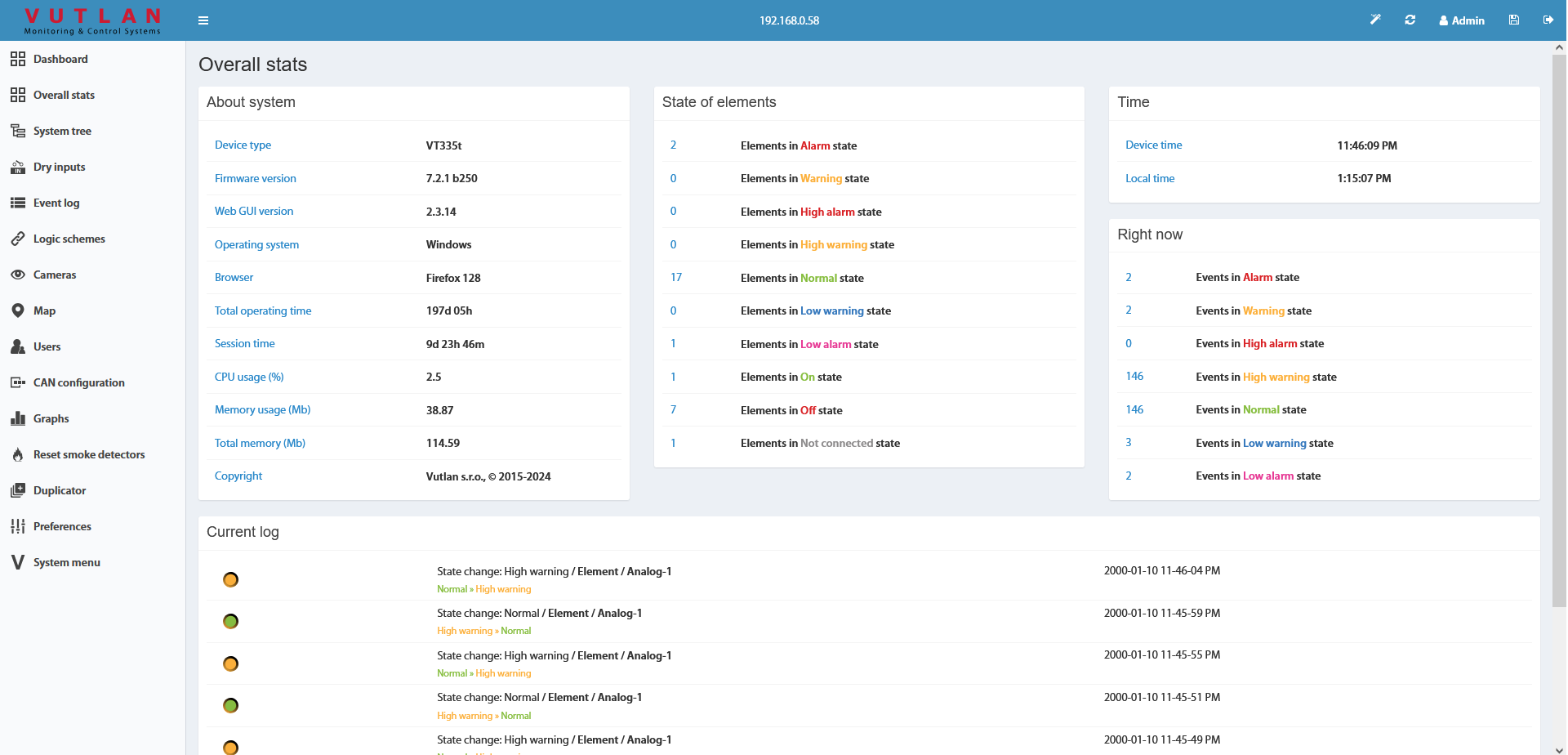The height and width of the screenshot is (755, 1568).
Task: Open the setup wizard (magic wand icon)
Action: [1375, 20]
